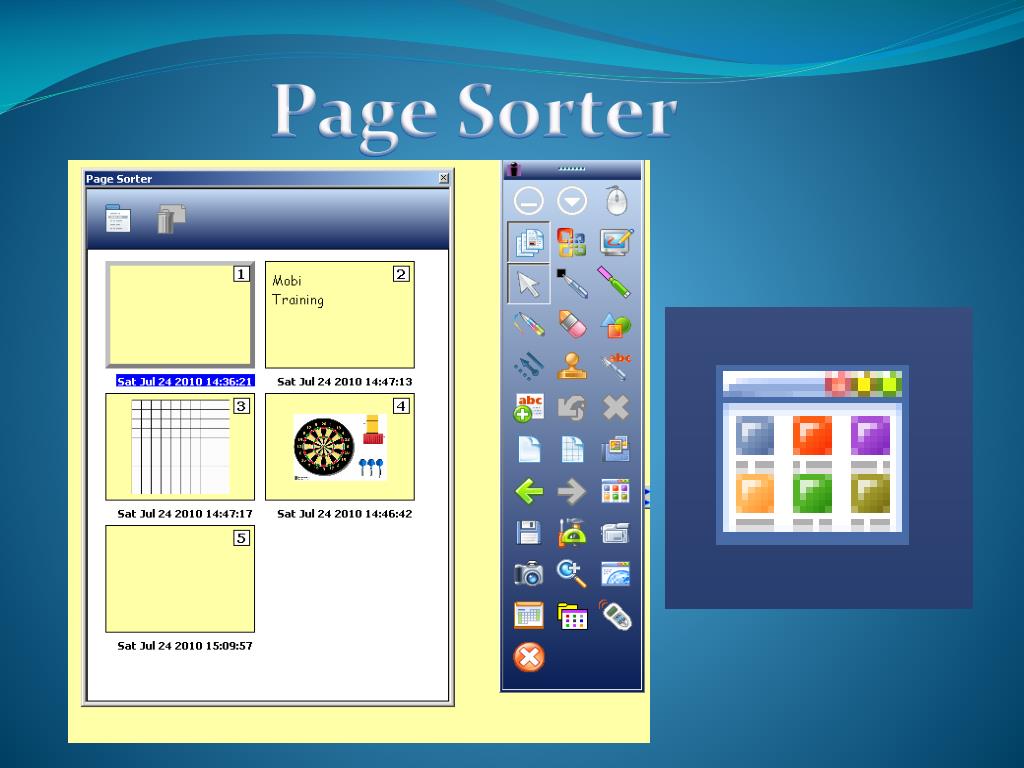Open the clicker remote response icon
Viewport: 1024px width, 768px height.
615,615
